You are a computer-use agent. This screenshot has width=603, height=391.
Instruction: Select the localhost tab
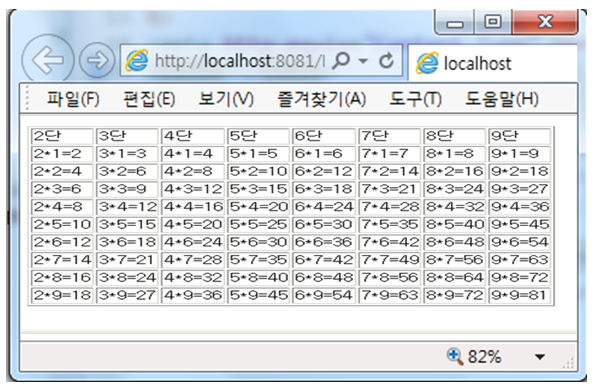(492, 63)
